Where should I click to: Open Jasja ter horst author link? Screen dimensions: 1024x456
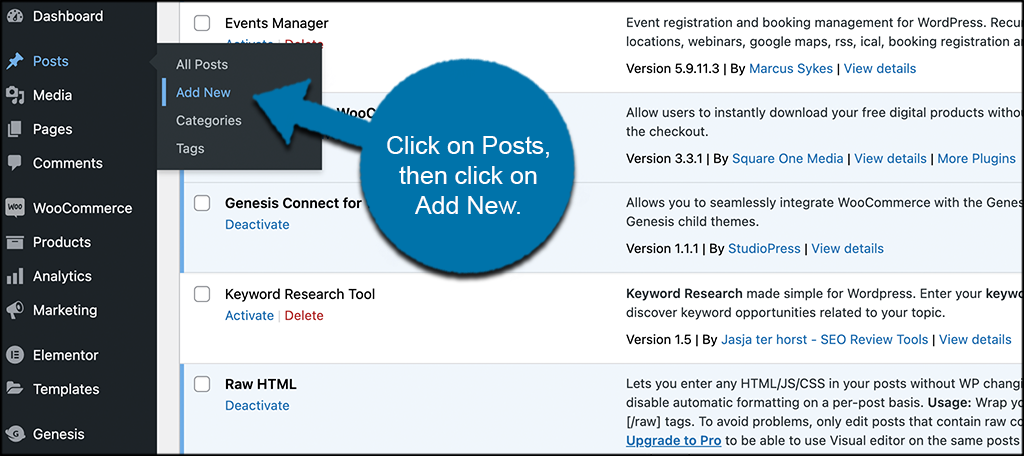(x=824, y=339)
